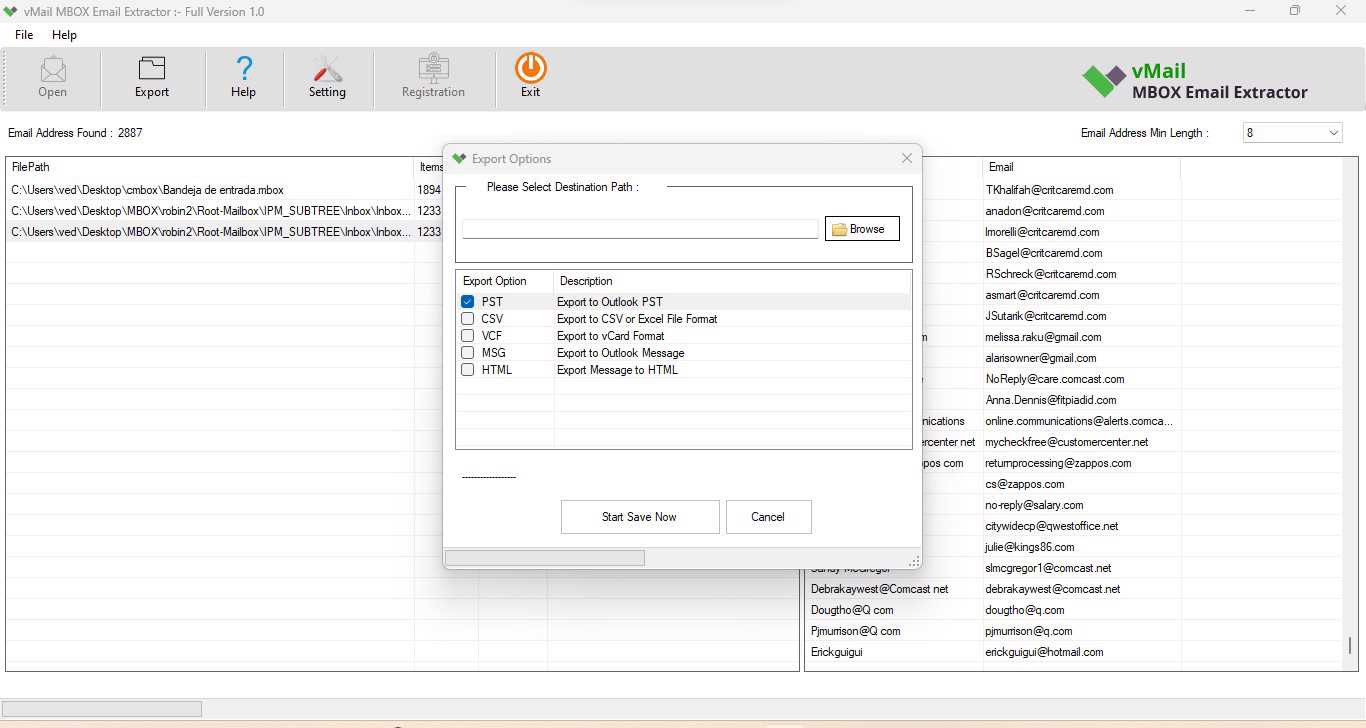Open the Setting tools icon

point(327,77)
